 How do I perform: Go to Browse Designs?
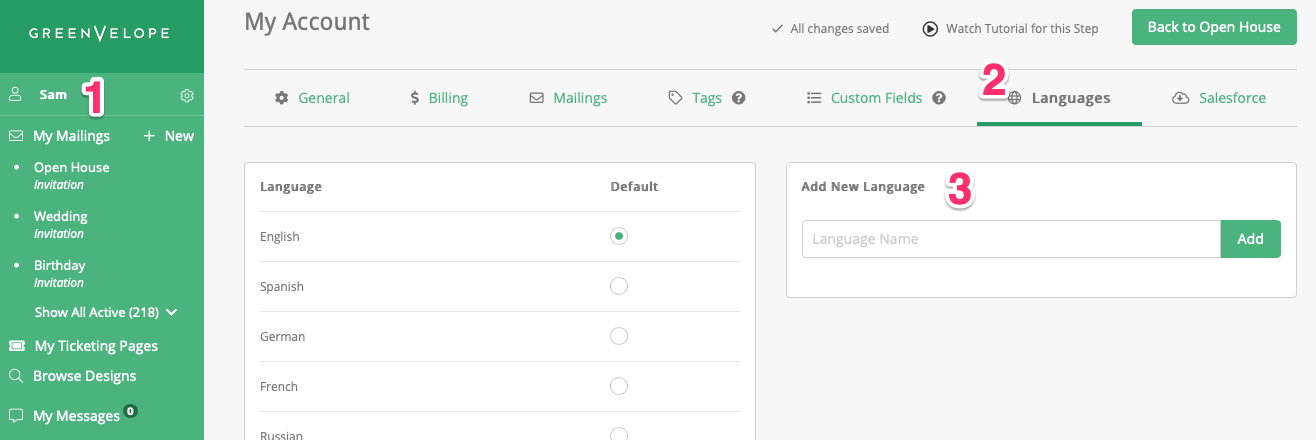pyautogui.click(x=85, y=376)
